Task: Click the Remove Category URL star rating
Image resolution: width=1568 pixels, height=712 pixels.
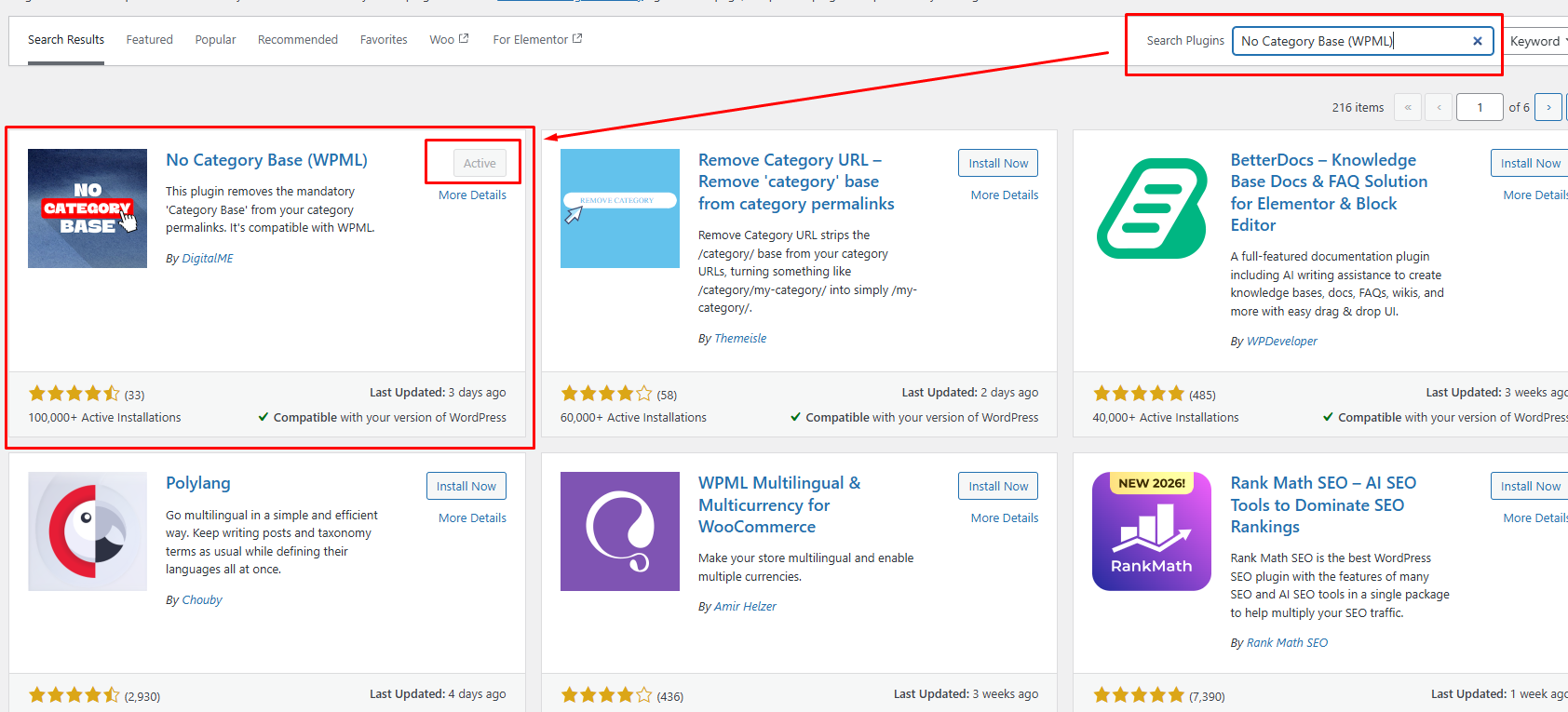Action: [606, 394]
